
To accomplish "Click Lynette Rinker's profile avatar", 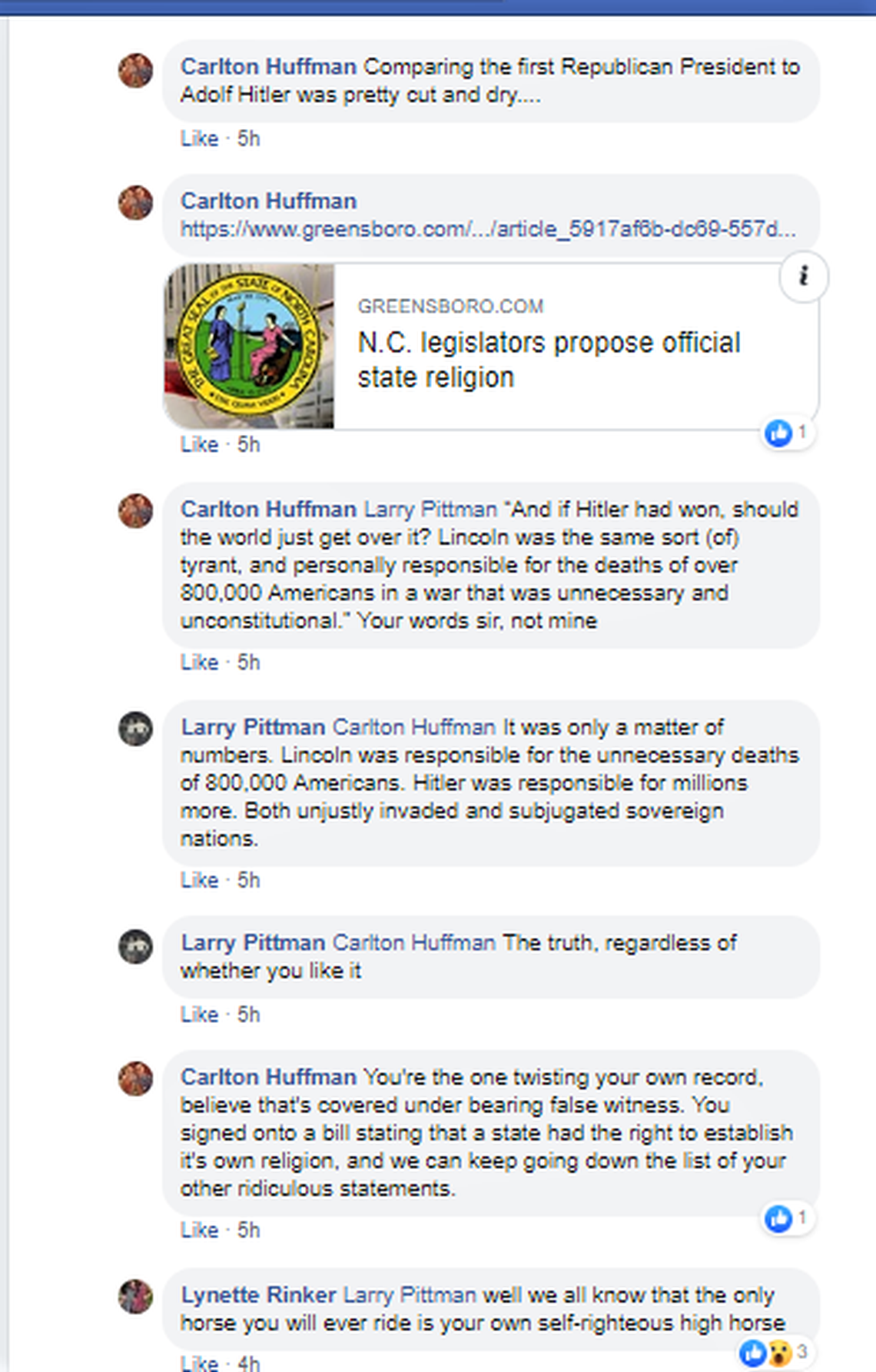I will click(135, 1297).
